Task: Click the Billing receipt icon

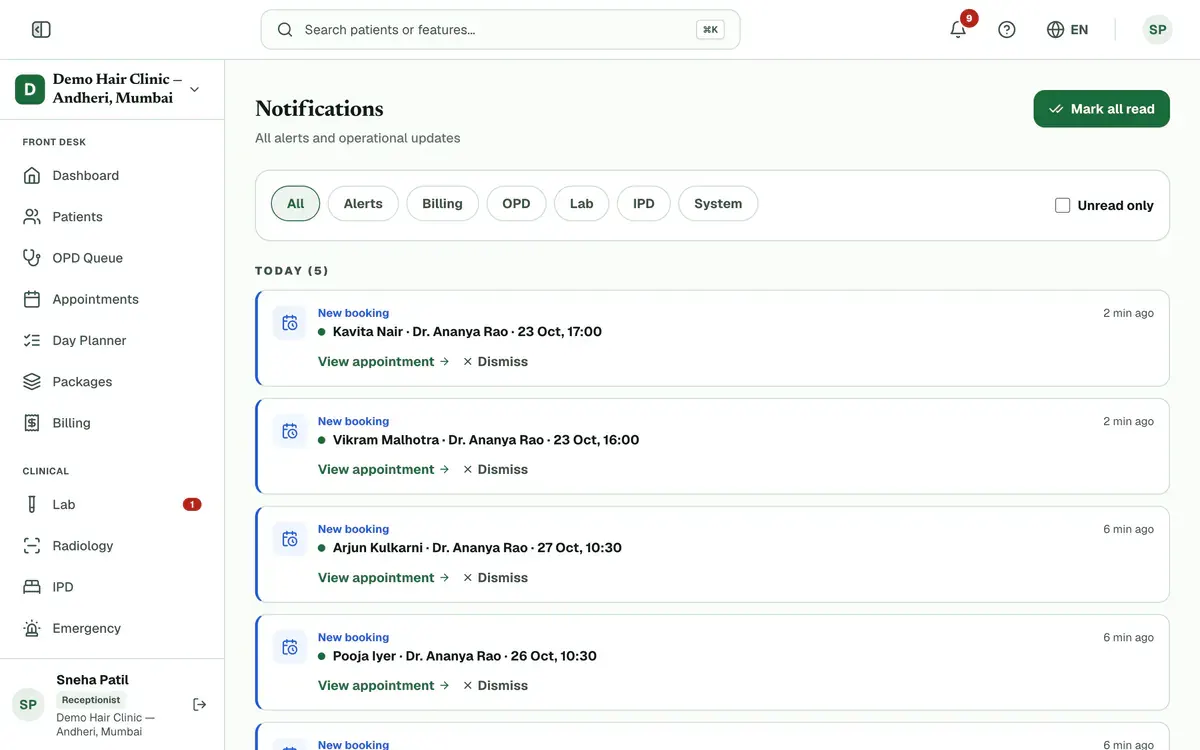Action: click(32, 423)
